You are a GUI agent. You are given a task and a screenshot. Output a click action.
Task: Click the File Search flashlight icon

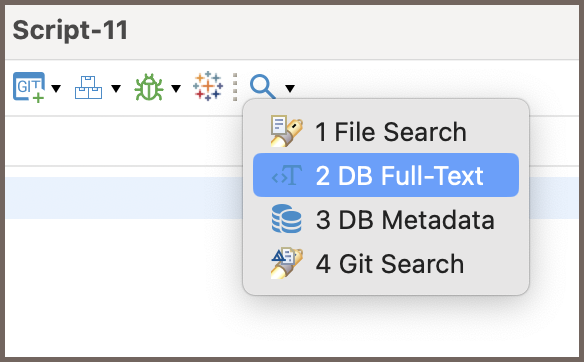tap(286, 131)
